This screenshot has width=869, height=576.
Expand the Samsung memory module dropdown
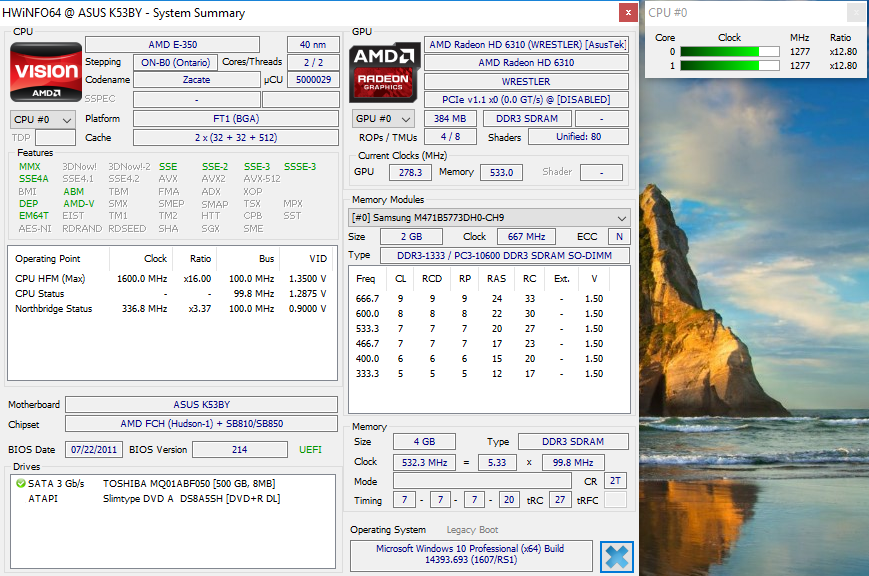point(489,217)
